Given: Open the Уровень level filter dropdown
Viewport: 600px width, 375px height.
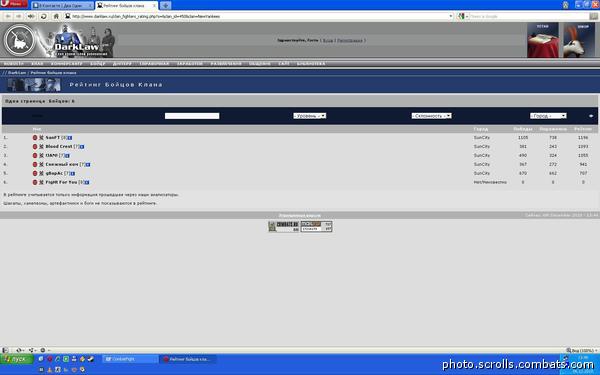Looking at the screenshot, I should (310, 116).
